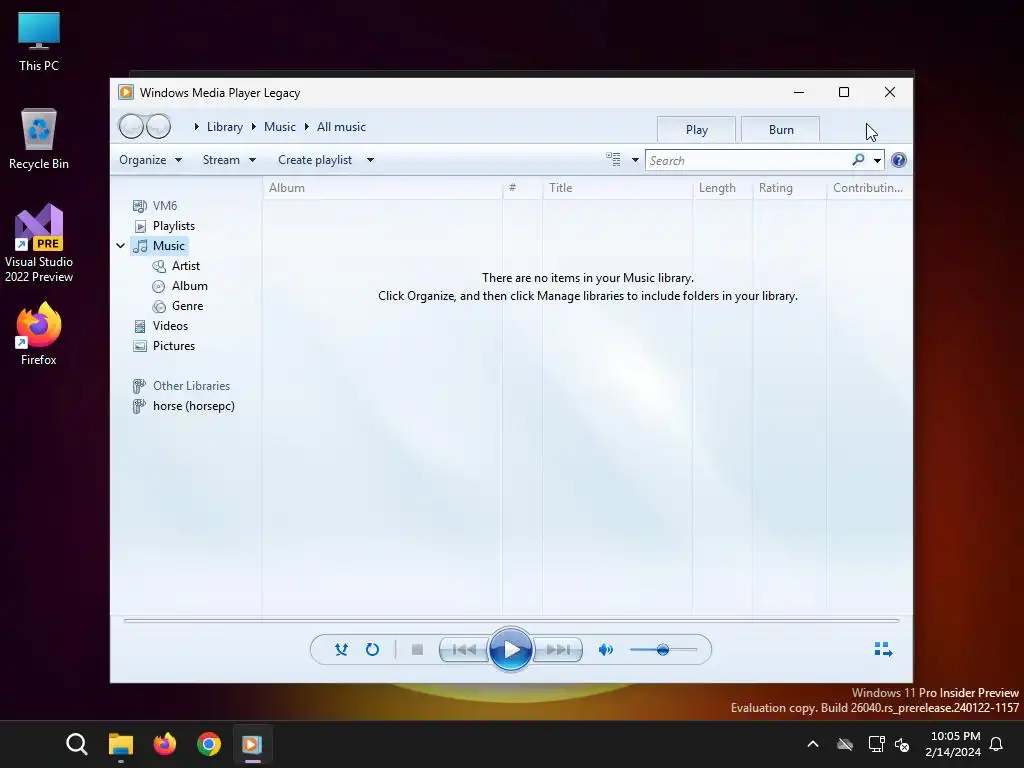This screenshot has width=1024, height=768.
Task: Click the Length column header
Action: pos(722,188)
